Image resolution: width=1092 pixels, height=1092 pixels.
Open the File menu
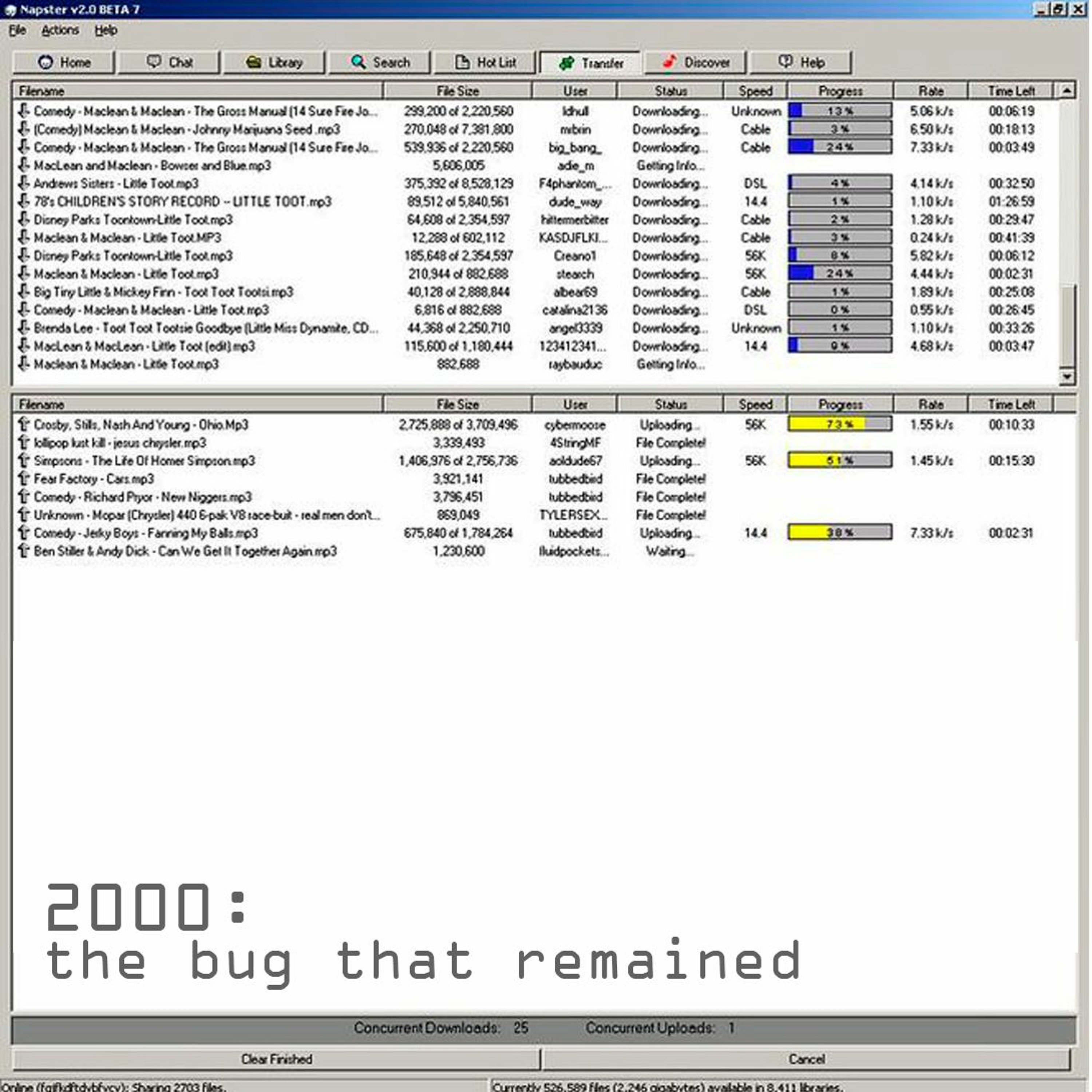pyautogui.click(x=17, y=30)
